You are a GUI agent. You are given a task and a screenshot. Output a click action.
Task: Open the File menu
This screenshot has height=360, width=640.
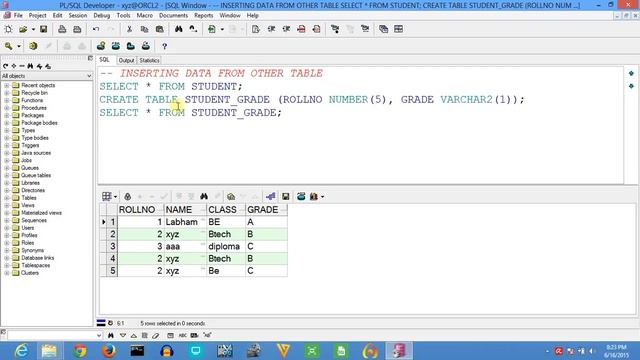18,15
